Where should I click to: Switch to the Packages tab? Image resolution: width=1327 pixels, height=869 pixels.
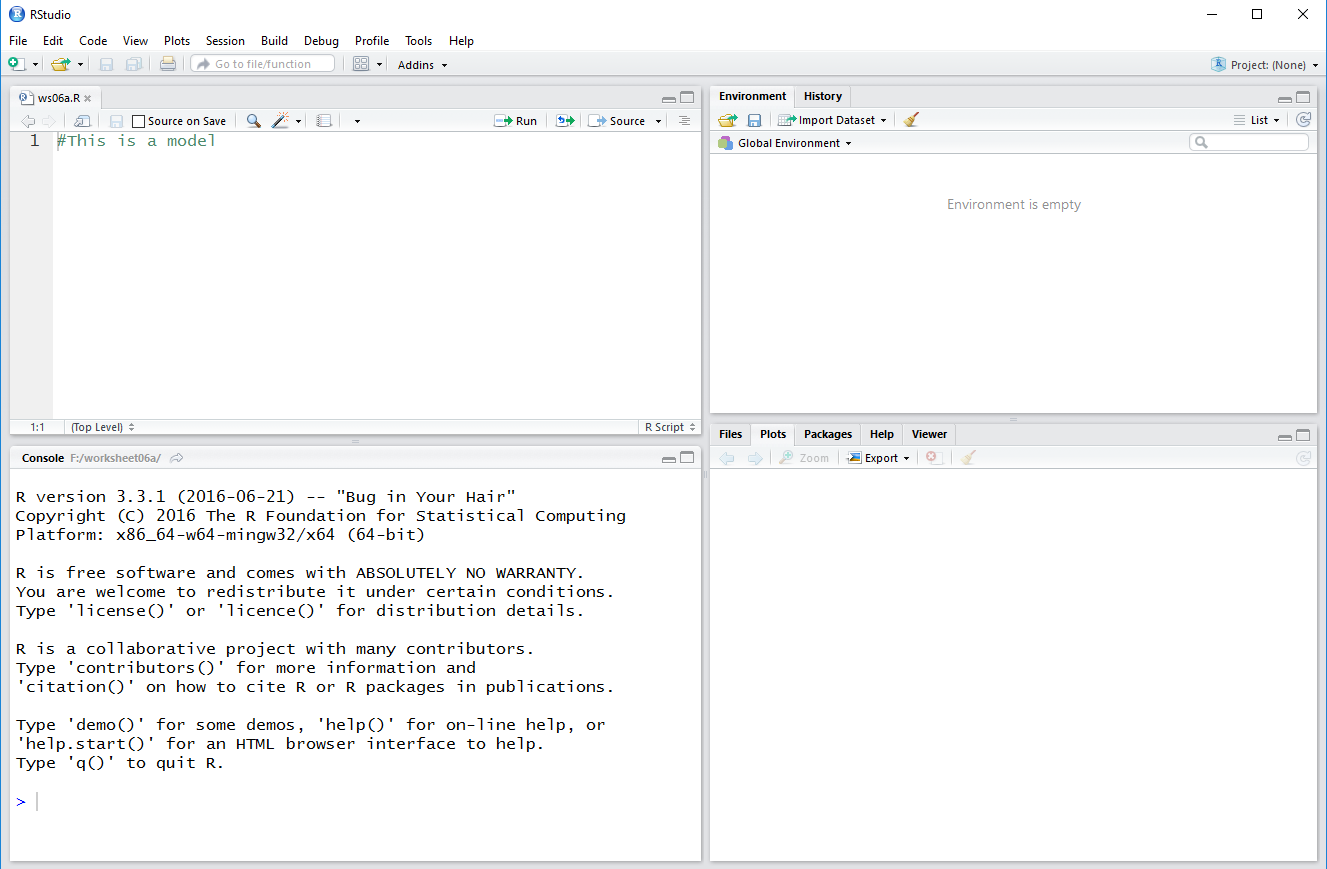(x=828, y=434)
